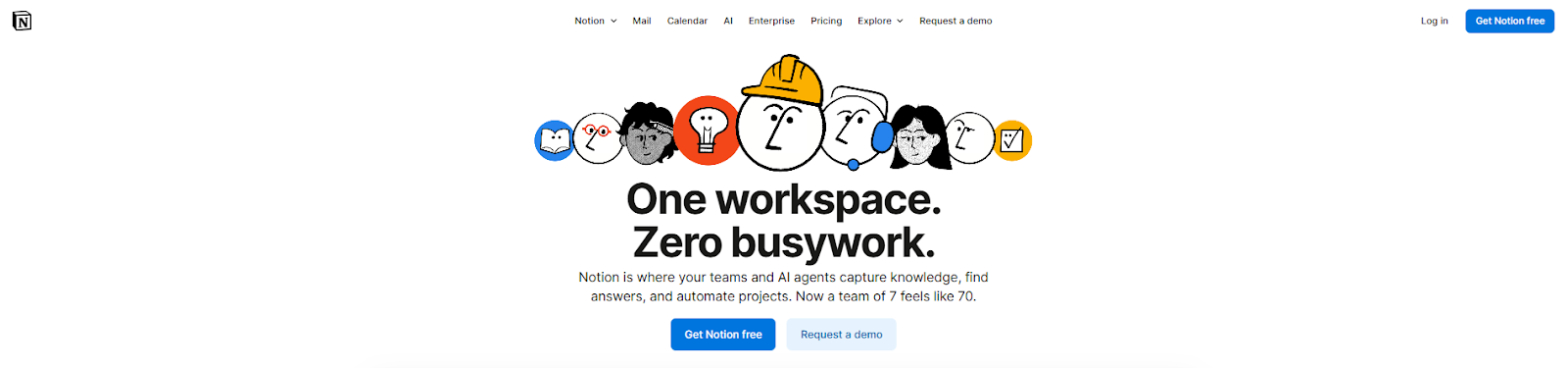This screenshot has height=368, width=1568.
Task: Expand the Notion dropdown menu
Action: point(595,21)
